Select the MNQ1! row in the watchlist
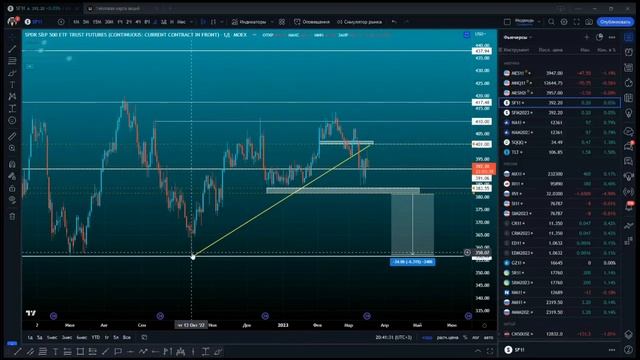The image size is (640, 360). pos(560,83)
